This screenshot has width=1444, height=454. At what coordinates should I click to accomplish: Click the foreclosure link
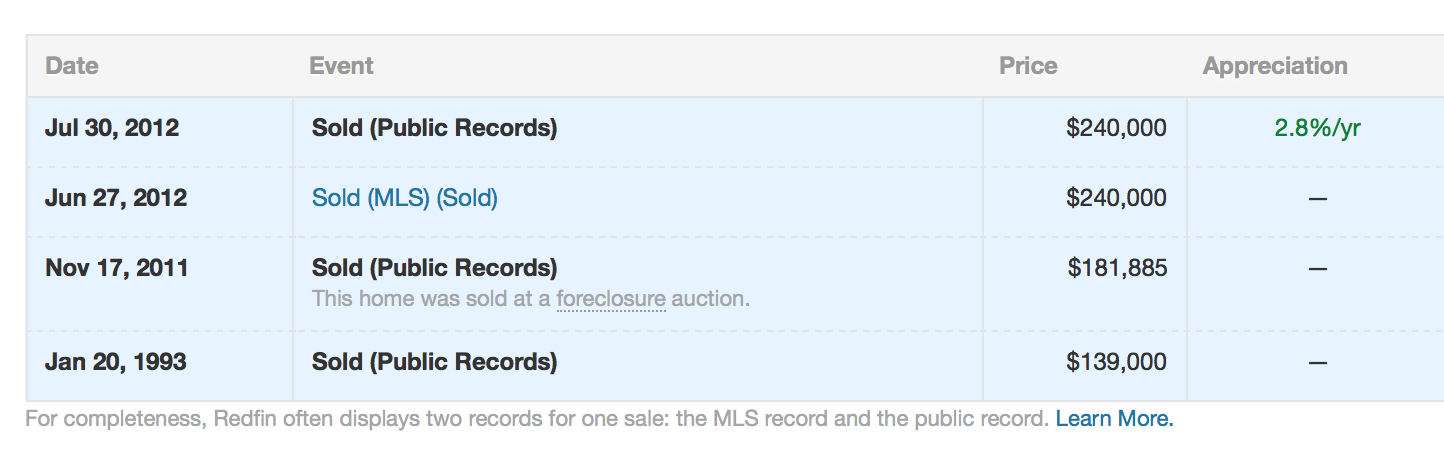pos(610,298)
